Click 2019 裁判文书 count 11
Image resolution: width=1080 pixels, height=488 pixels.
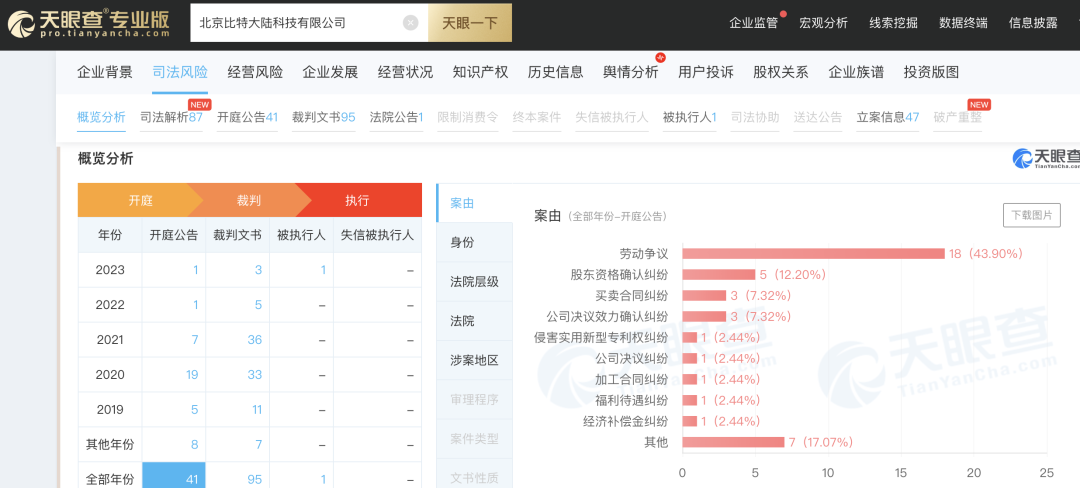[x=256, y=410]
